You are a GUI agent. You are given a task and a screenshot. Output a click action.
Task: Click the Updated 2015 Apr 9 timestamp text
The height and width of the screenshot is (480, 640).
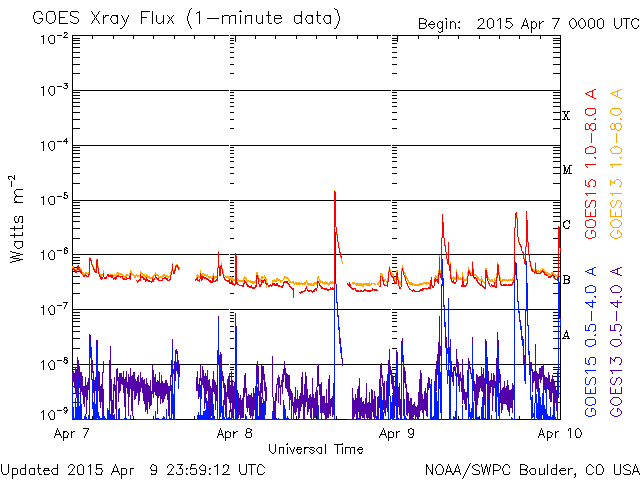[x=133, y=468]
